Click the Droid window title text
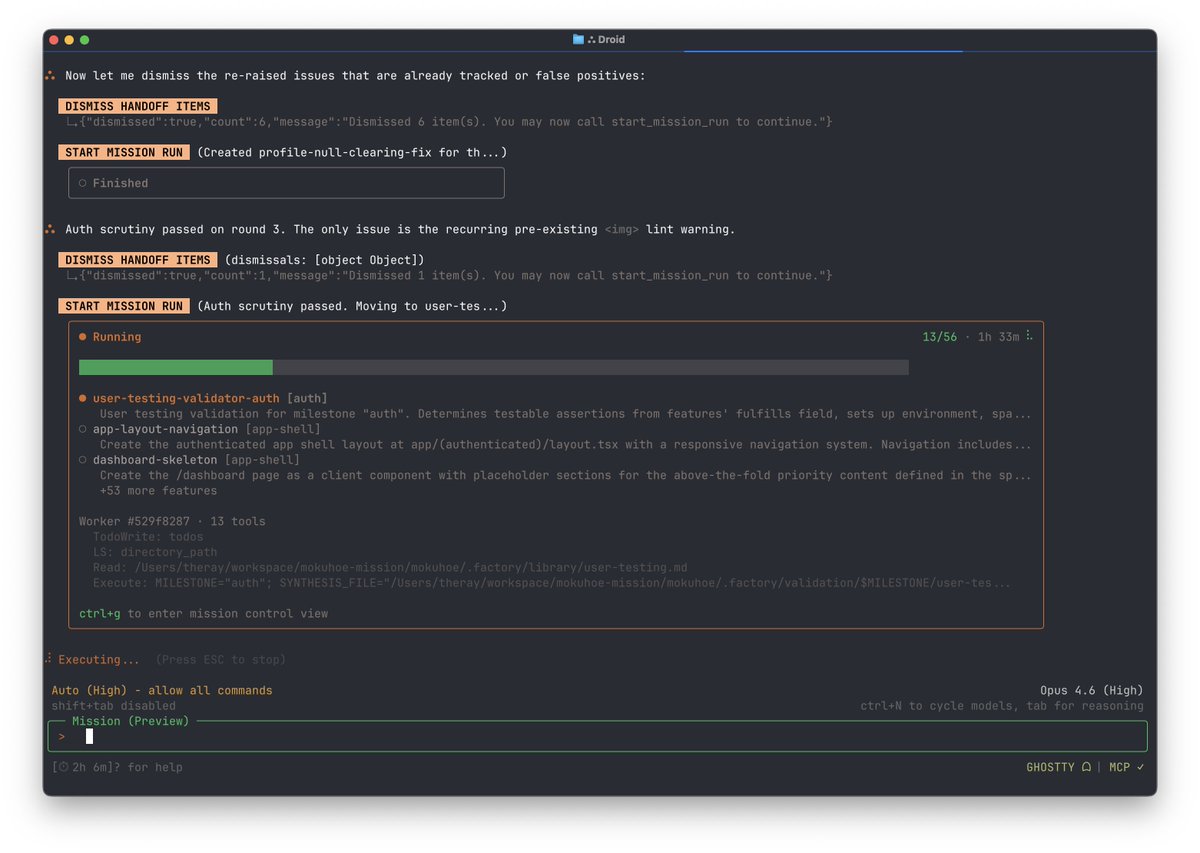 pyautogui.click(x=611, y=40)
